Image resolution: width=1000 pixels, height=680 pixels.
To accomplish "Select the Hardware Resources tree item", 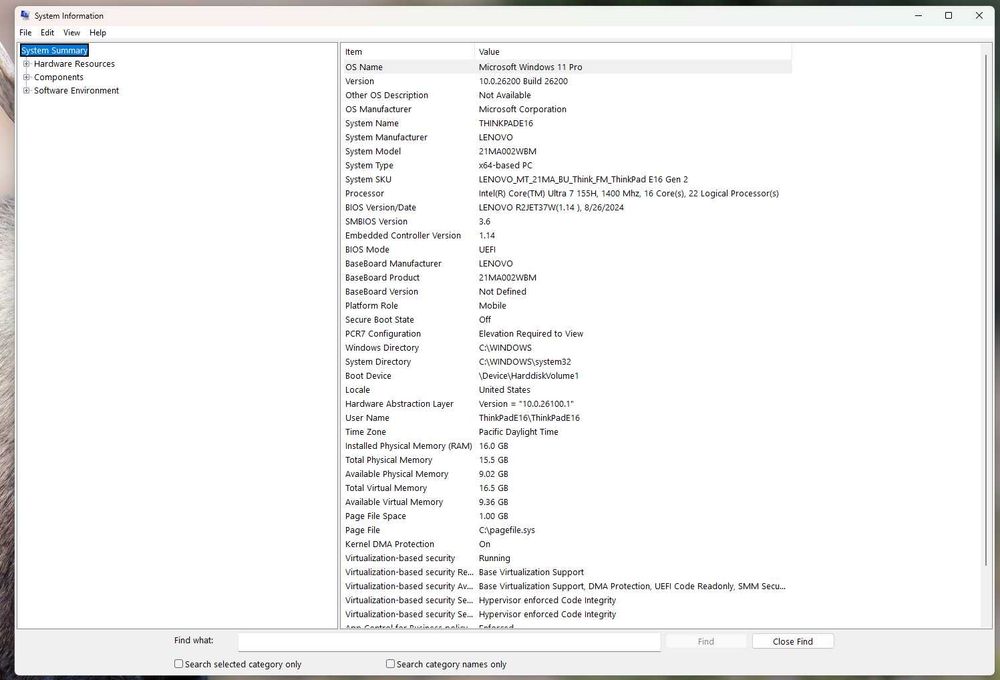I will (74, 64).
